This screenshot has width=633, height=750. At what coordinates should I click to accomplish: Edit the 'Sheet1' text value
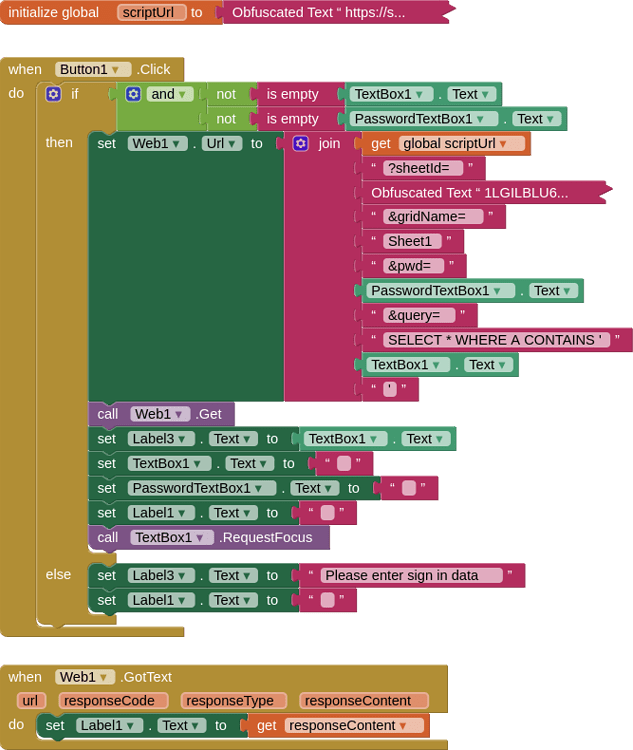pos(411,241)
